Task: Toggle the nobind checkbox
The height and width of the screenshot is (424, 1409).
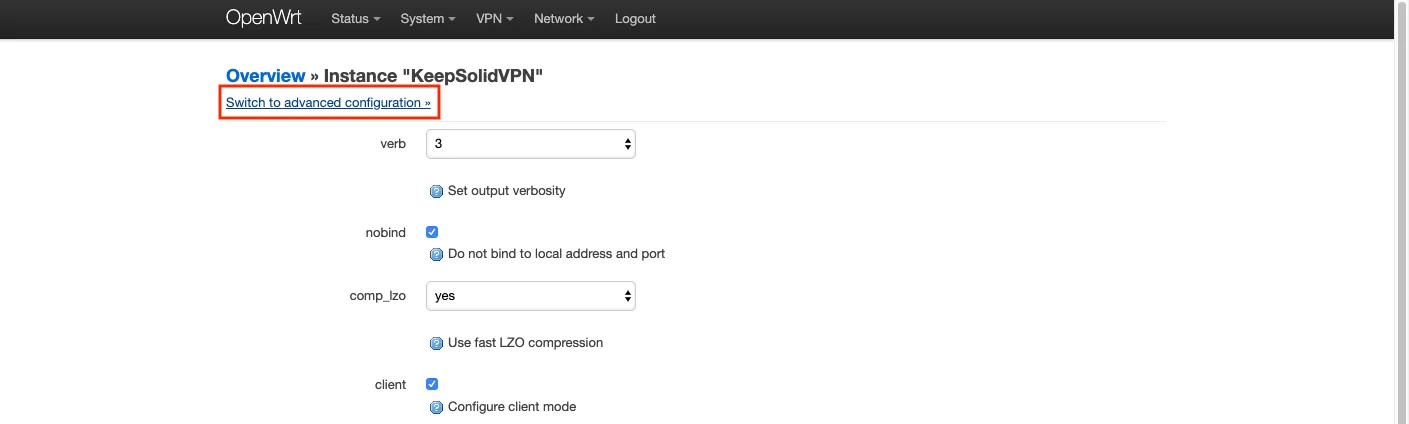Action: coord(432,232)
